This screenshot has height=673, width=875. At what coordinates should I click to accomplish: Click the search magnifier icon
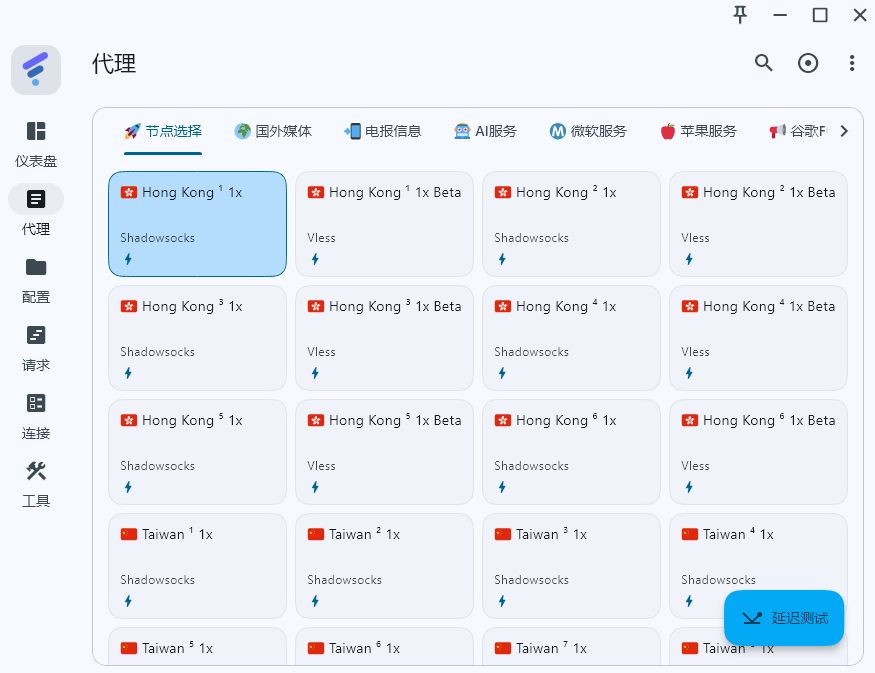point(763,63)
